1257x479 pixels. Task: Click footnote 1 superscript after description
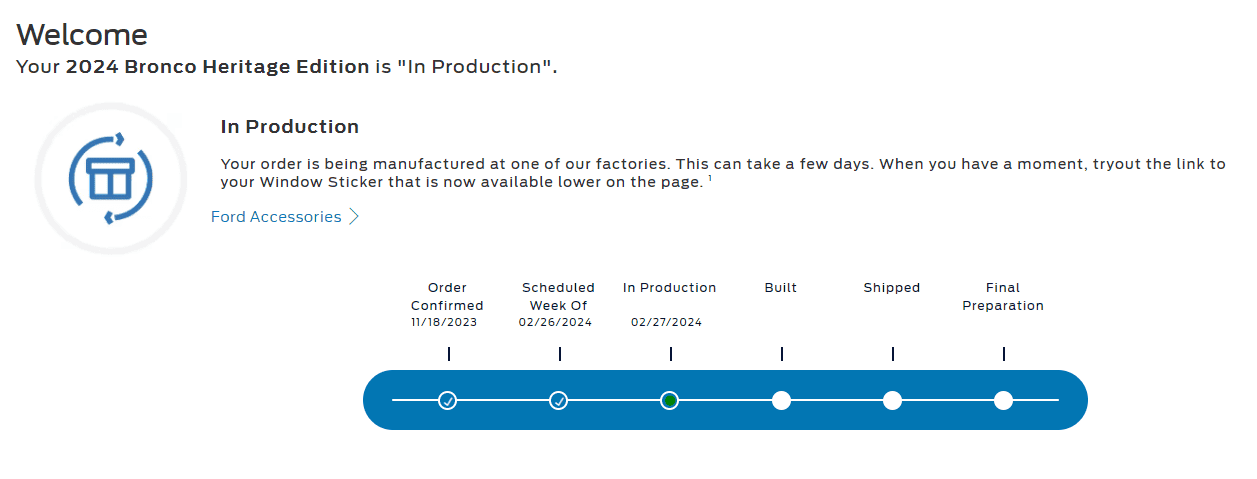point(710,178)
